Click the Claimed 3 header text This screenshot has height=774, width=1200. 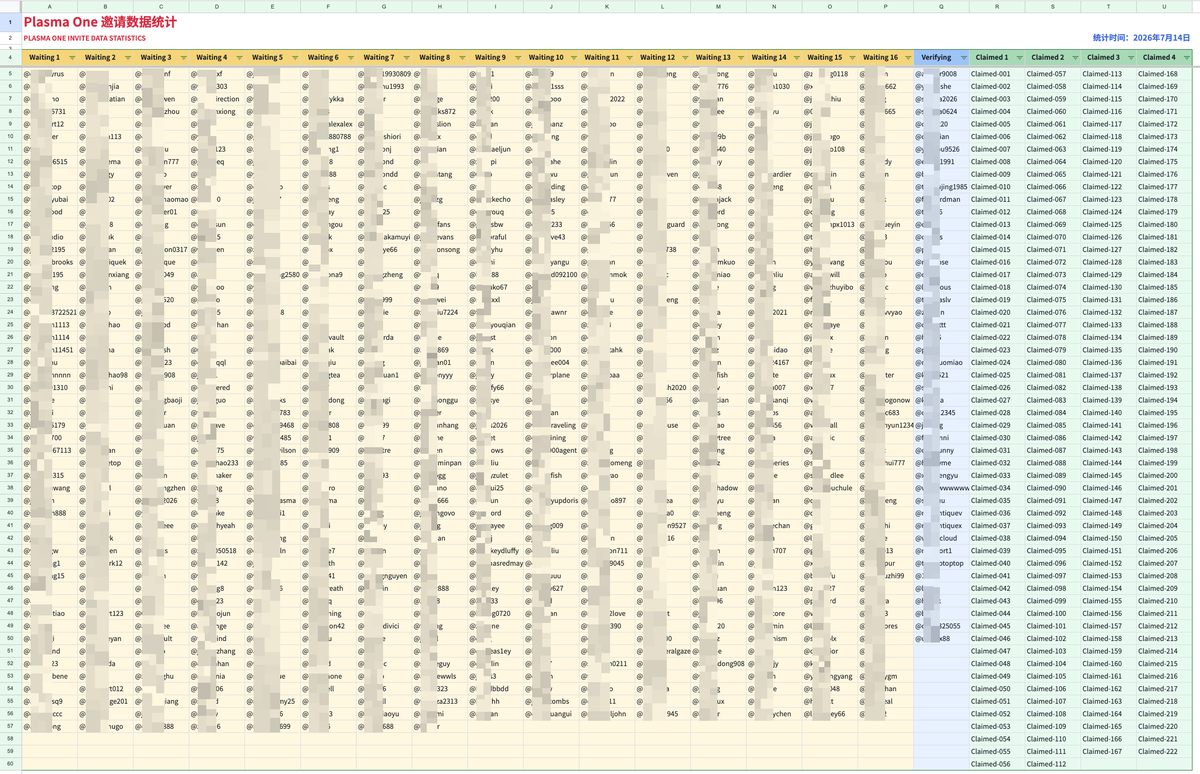(x=1104, y=58)
